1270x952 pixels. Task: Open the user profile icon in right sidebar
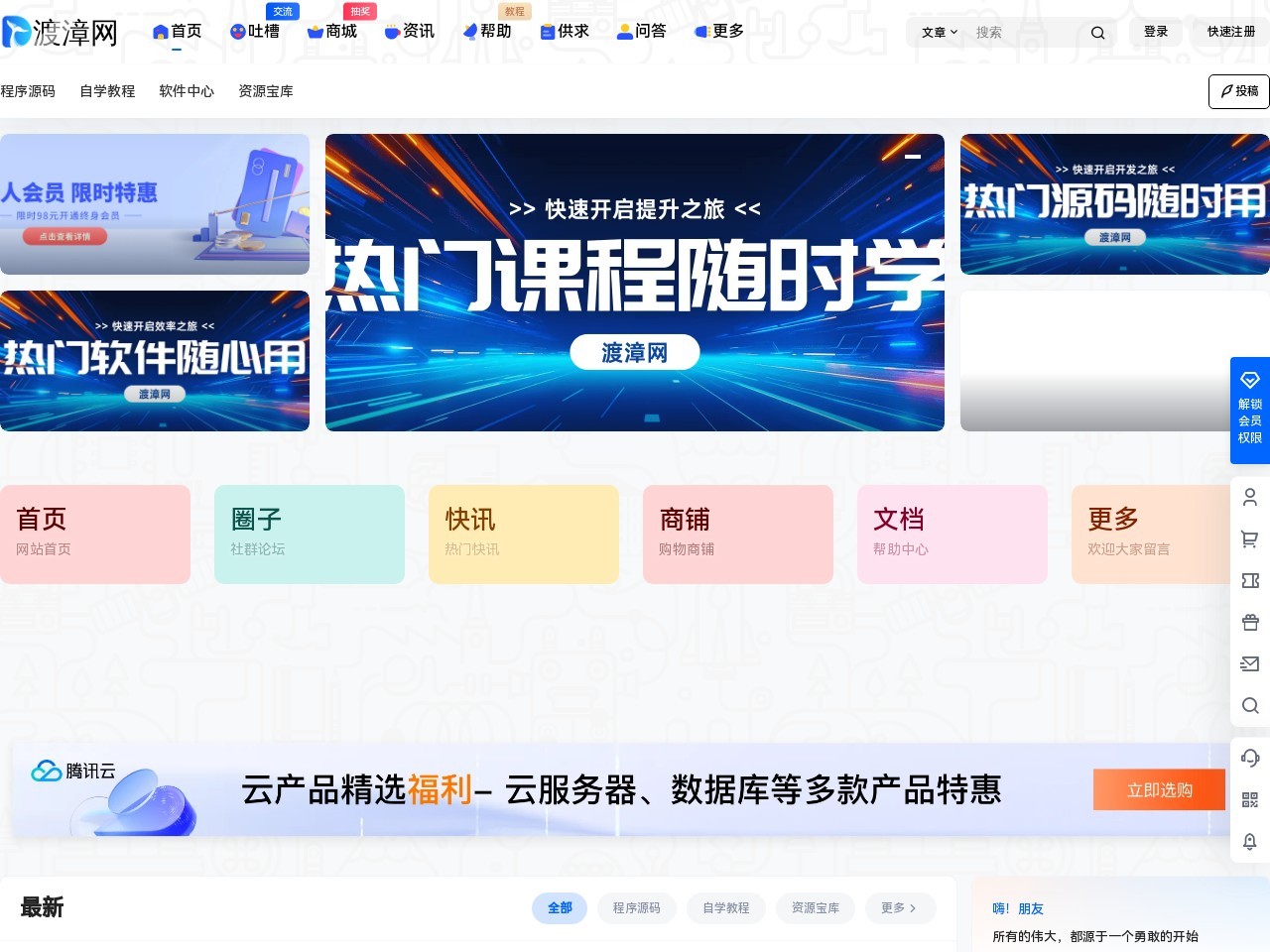1249,497
